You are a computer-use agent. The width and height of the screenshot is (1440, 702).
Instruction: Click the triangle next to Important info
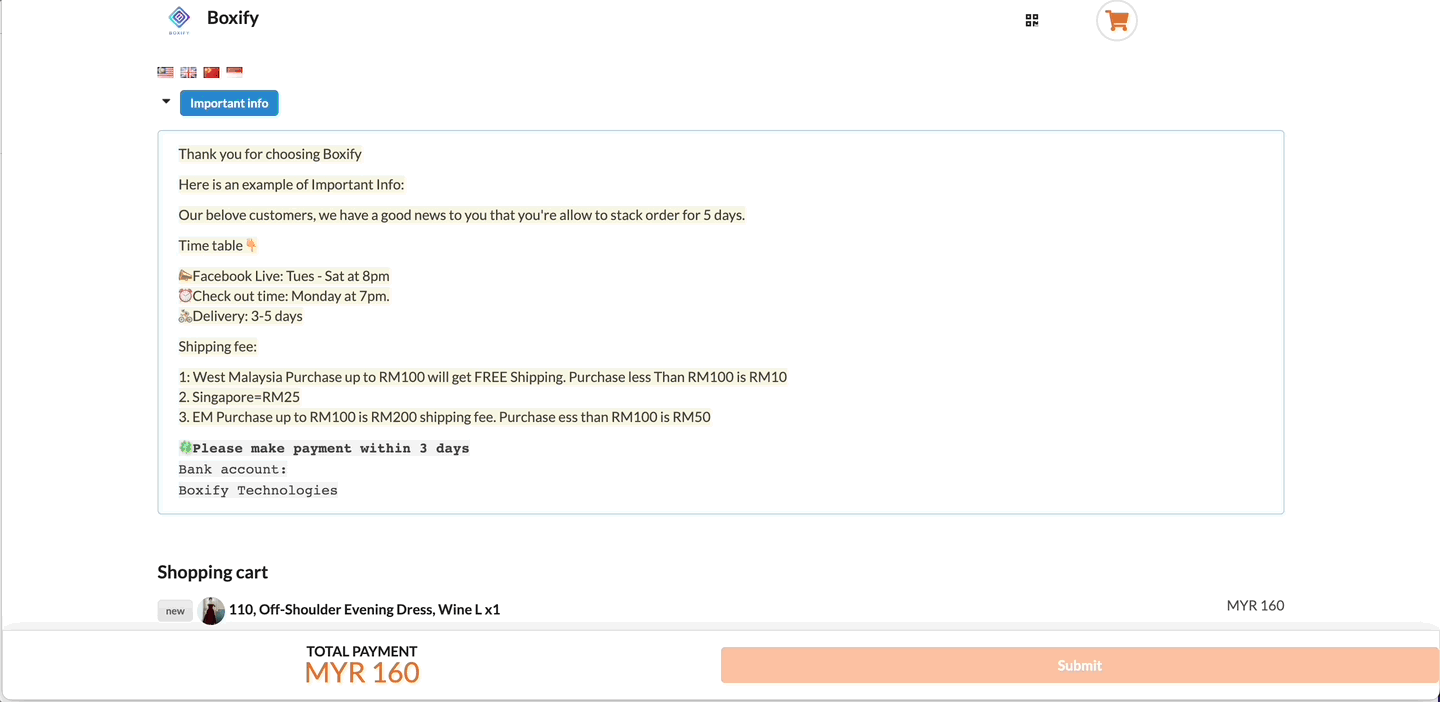click(x=166, y=101)
